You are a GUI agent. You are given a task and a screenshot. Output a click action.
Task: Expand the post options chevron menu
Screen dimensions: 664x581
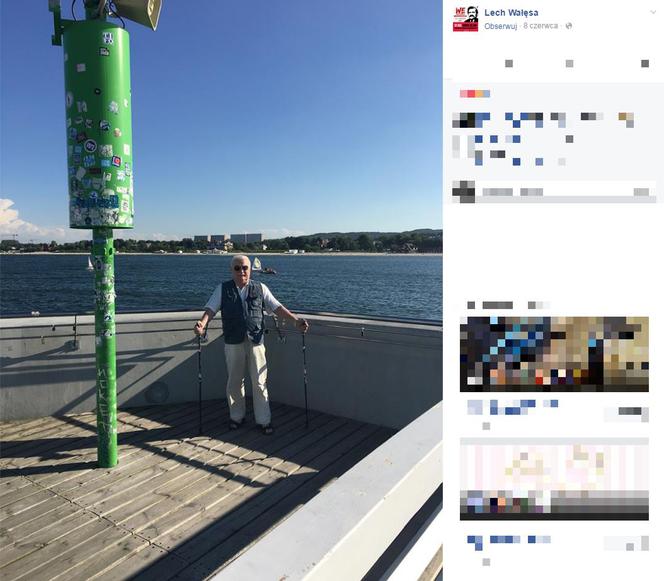click(653, 12)
